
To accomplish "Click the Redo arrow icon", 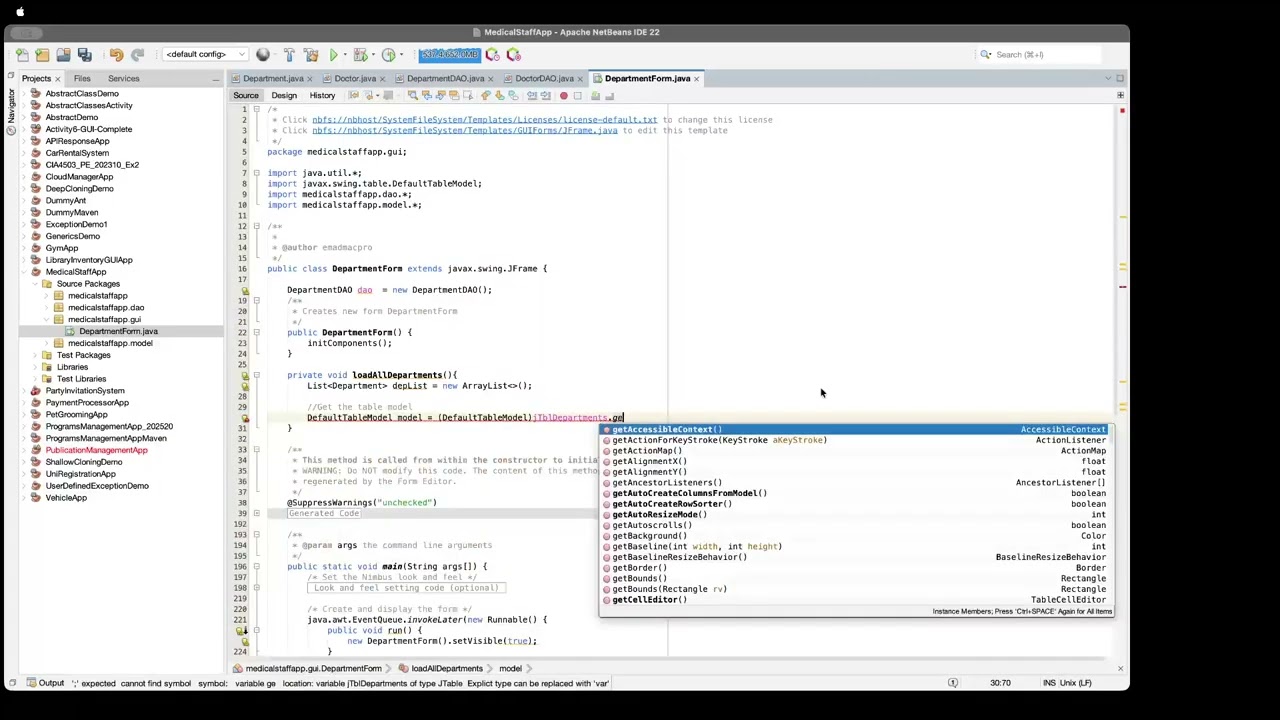I will point(137,55).
